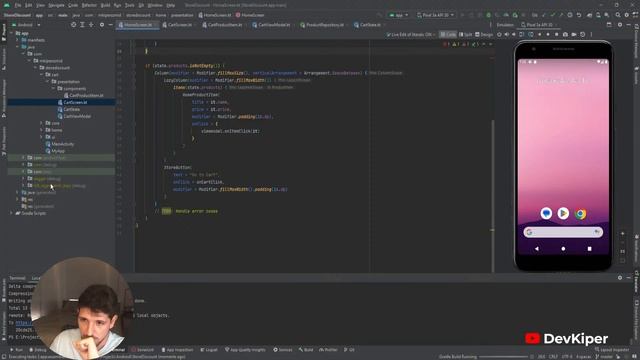Open the Logcat tool window

click(x=209, y=350)
